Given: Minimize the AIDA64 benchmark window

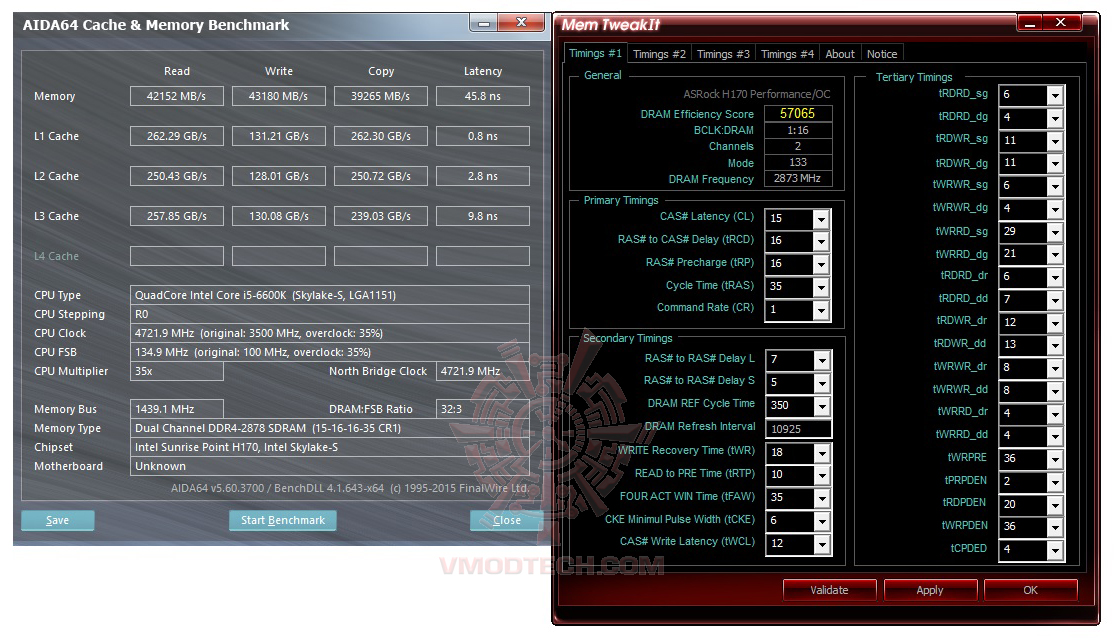Looking at the screenshot, I should click(x=484, y=23).
